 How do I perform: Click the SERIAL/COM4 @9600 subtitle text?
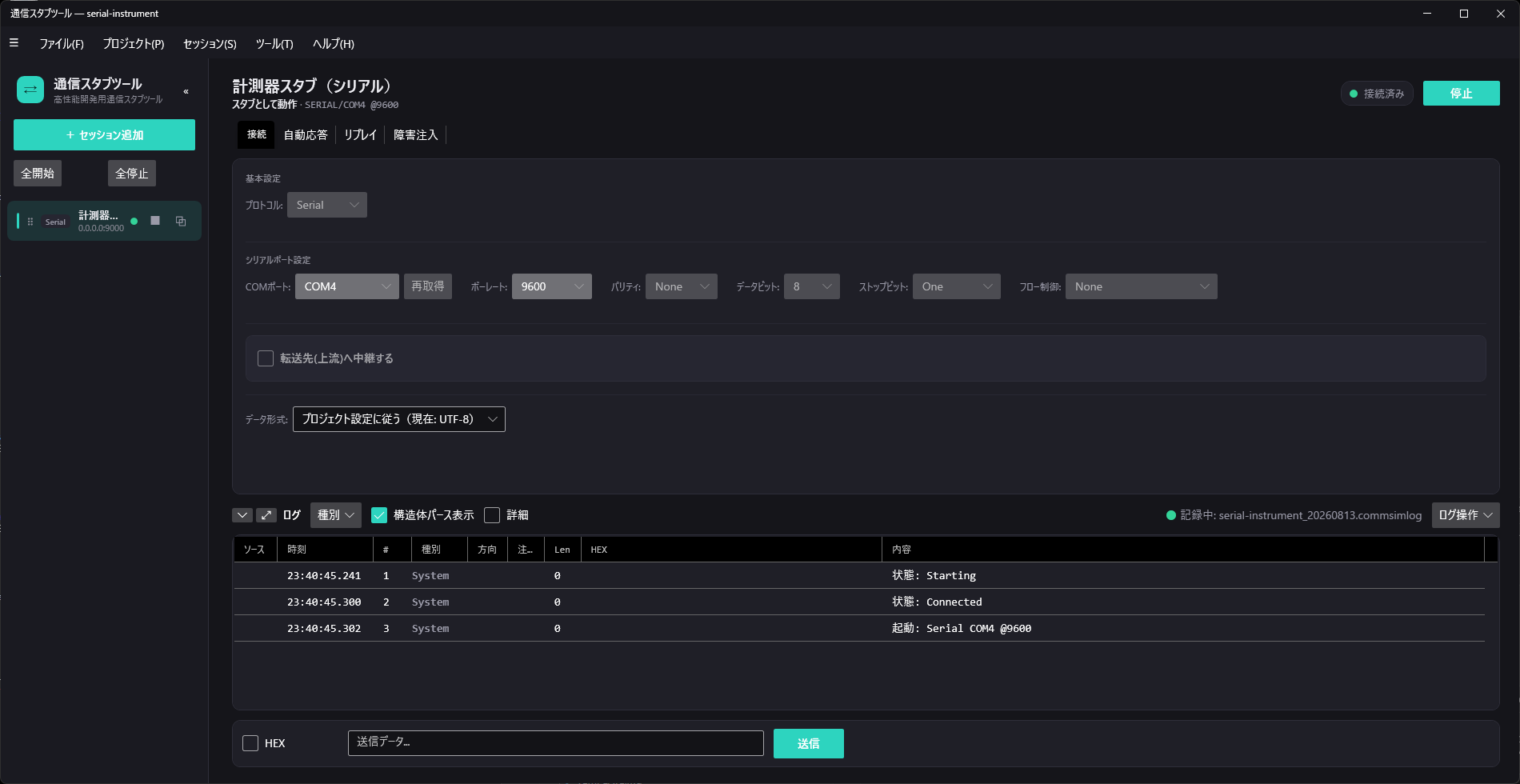[351, 105]
